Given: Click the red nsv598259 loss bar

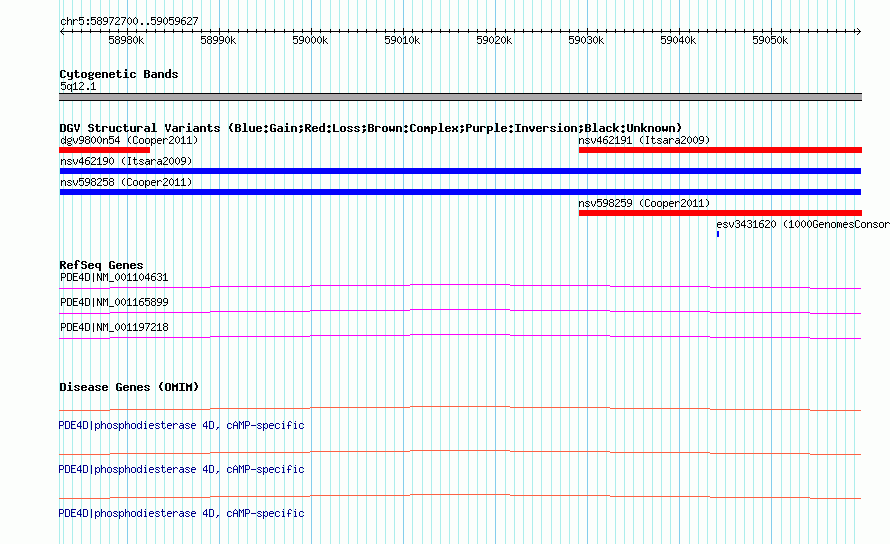Looking at the screenshot, I should pos(720,213).
